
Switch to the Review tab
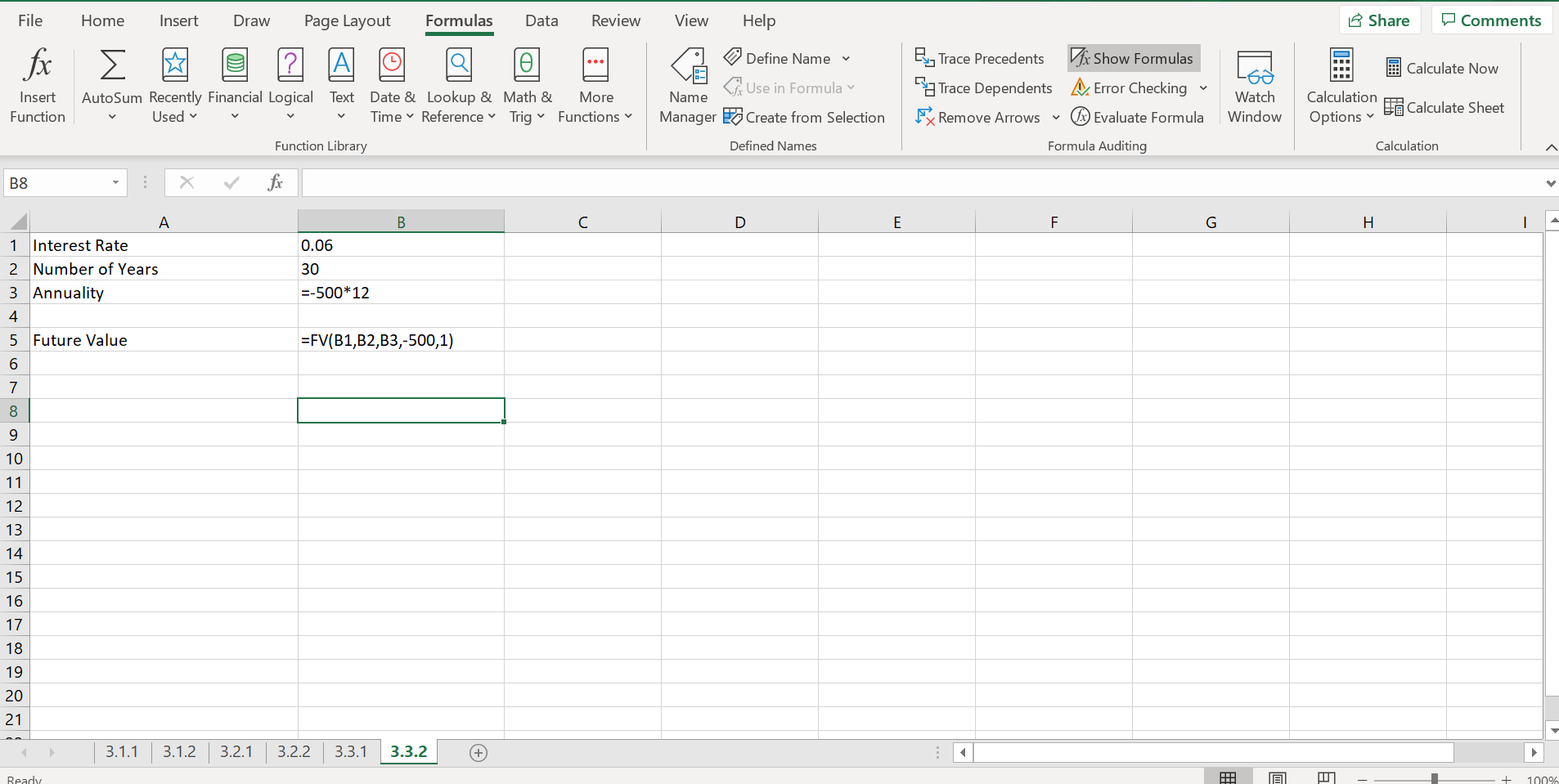616,20
